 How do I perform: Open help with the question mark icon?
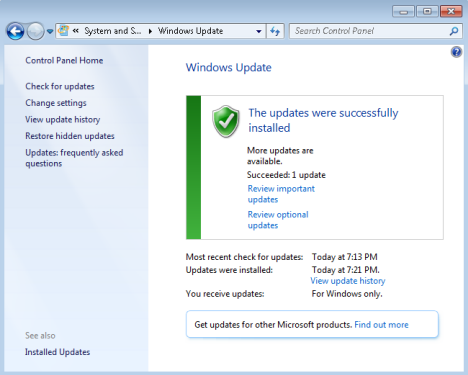tap(456, 52)
